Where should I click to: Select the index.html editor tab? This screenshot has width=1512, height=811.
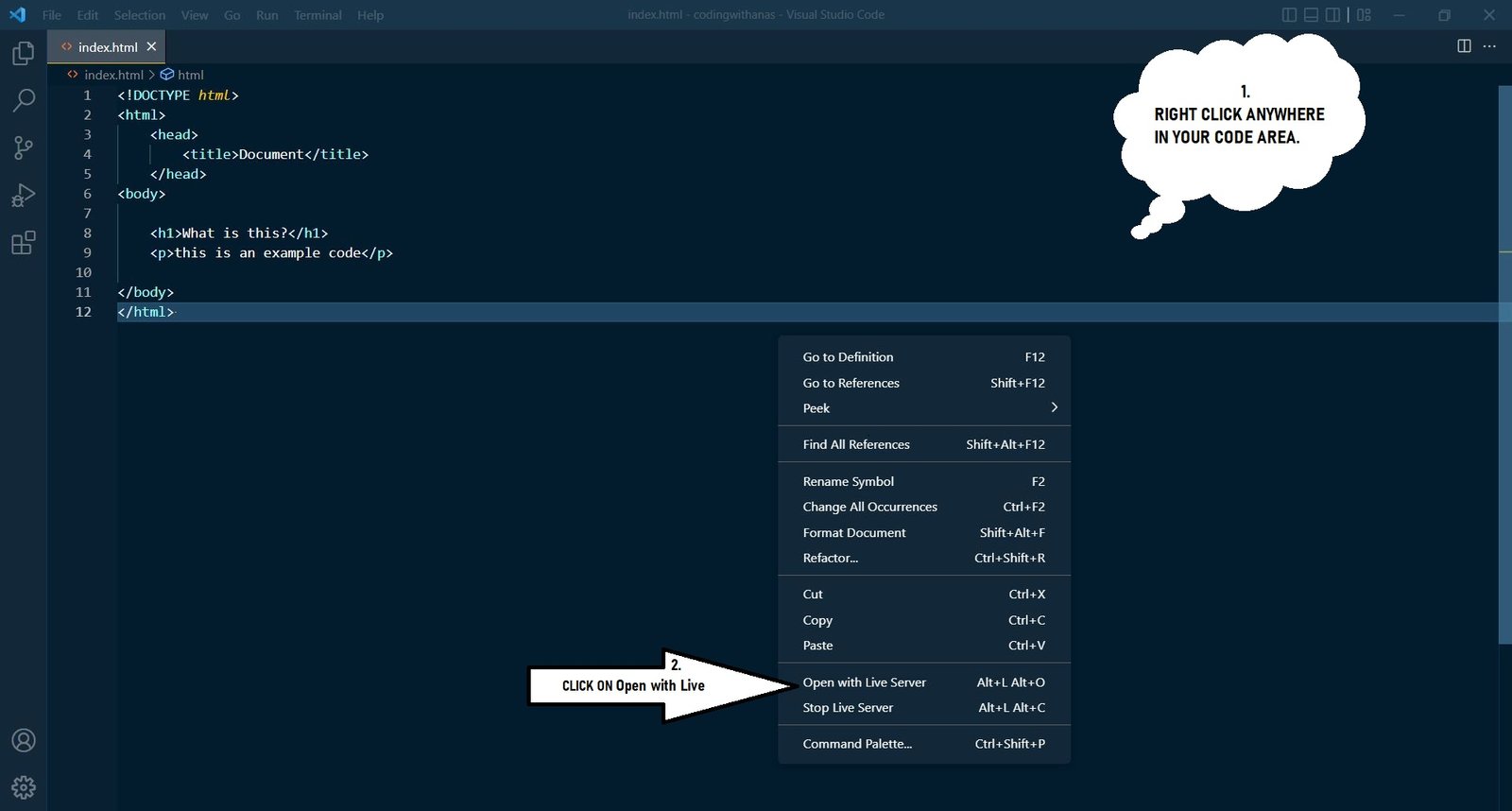[x=107, y=46]
